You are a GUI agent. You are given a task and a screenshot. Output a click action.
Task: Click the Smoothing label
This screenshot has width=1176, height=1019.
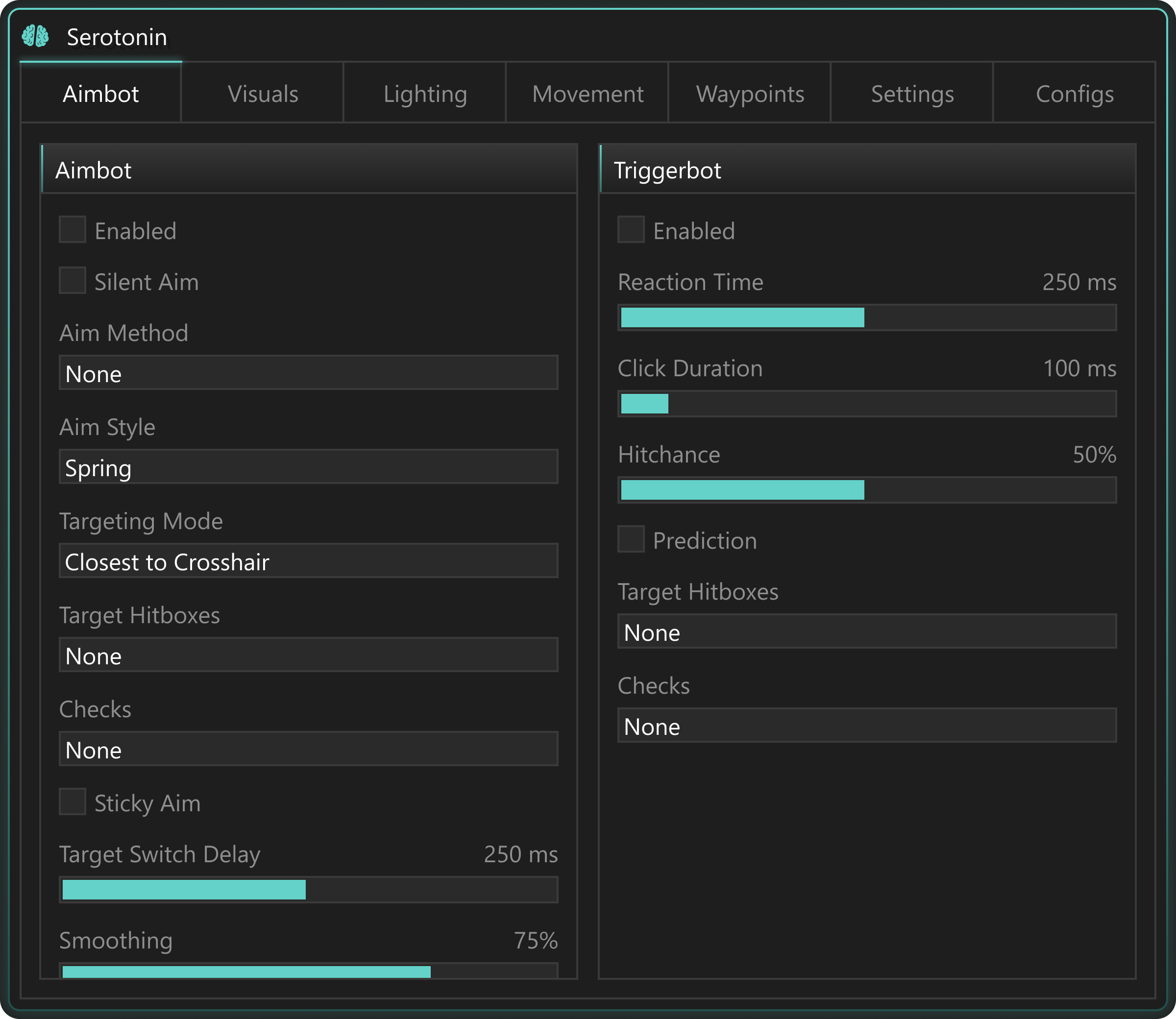[x=116, y=941]
